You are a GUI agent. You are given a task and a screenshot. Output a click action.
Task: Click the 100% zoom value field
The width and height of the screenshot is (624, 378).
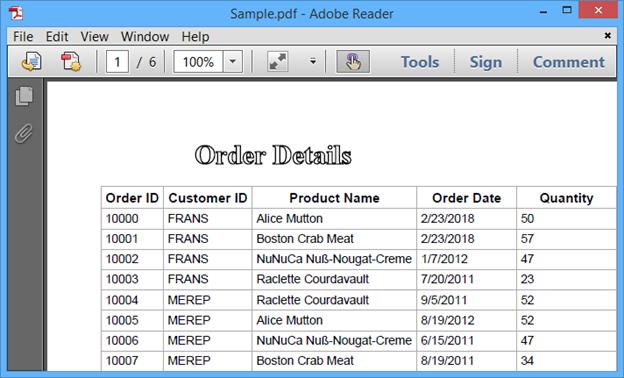198,62
